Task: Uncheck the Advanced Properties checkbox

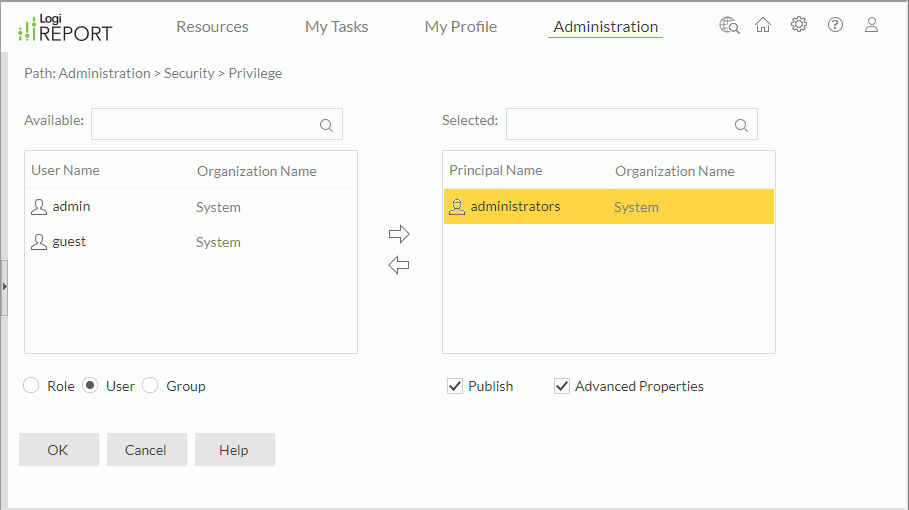Action: point(562,386)
